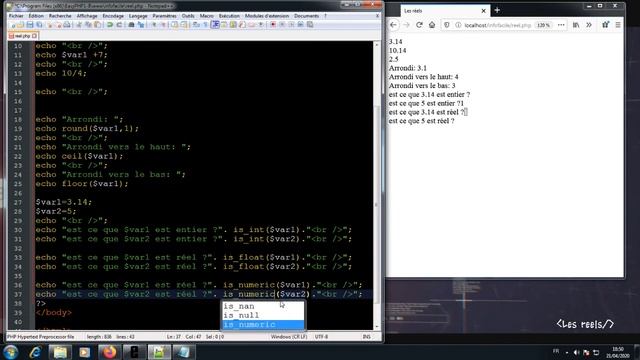This screenshot has width=640, height=360.
Task: Open Outils menu
Action: pyautogui.click(x=188, y=16)
